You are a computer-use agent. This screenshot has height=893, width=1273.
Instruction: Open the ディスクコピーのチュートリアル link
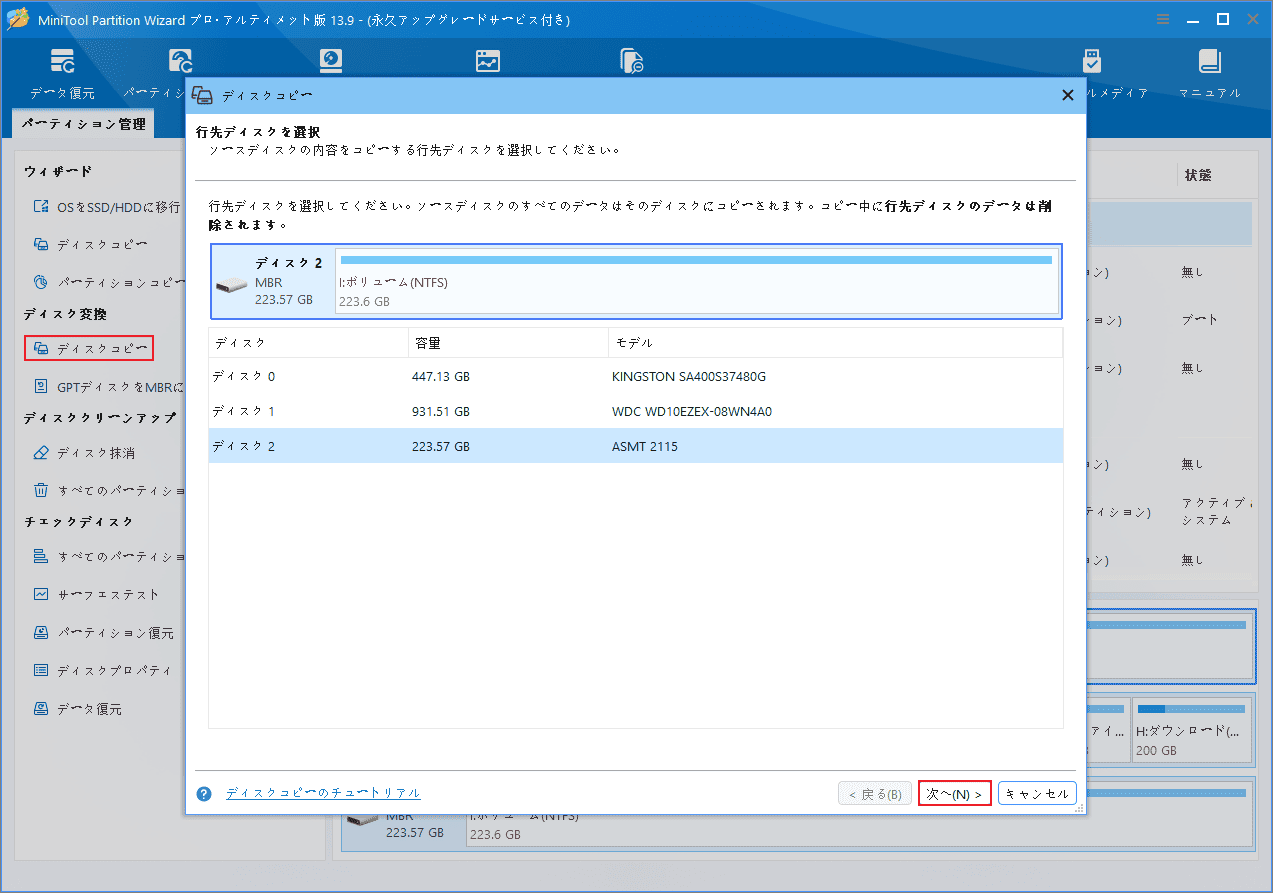[x=323, y=793]
